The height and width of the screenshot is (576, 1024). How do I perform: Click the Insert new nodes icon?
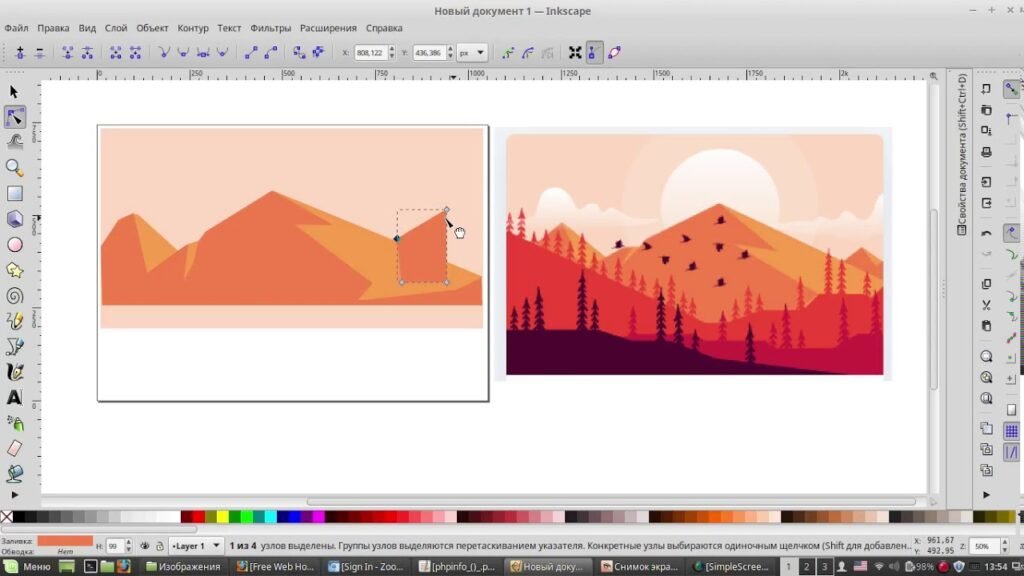pyautogui.click(x=20, y=53)
